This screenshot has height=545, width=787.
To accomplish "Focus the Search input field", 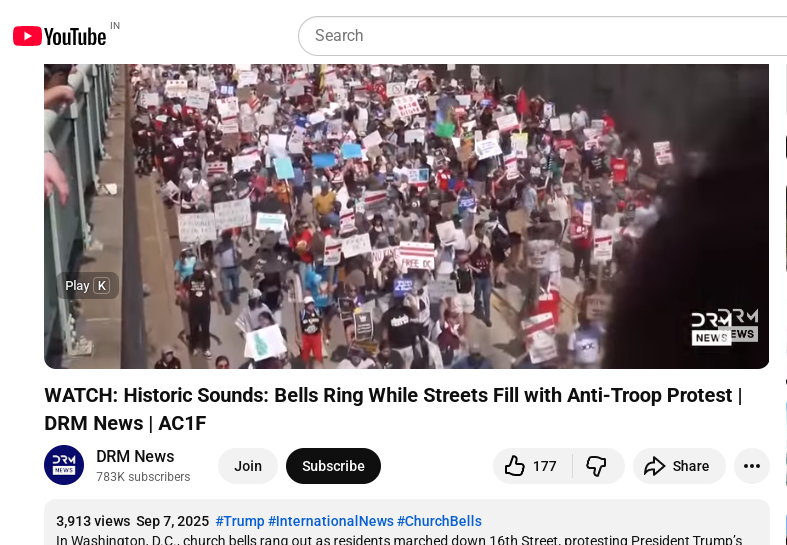I will pos(543,36).
